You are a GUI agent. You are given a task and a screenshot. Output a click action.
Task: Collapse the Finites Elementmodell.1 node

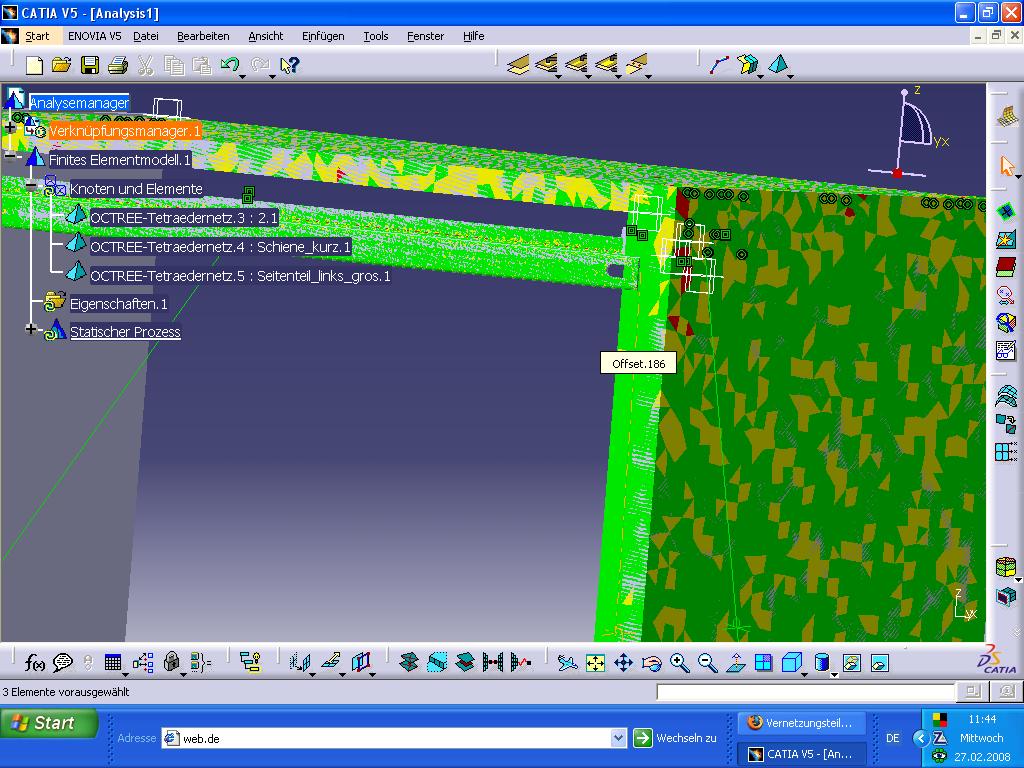click(10, 155)
